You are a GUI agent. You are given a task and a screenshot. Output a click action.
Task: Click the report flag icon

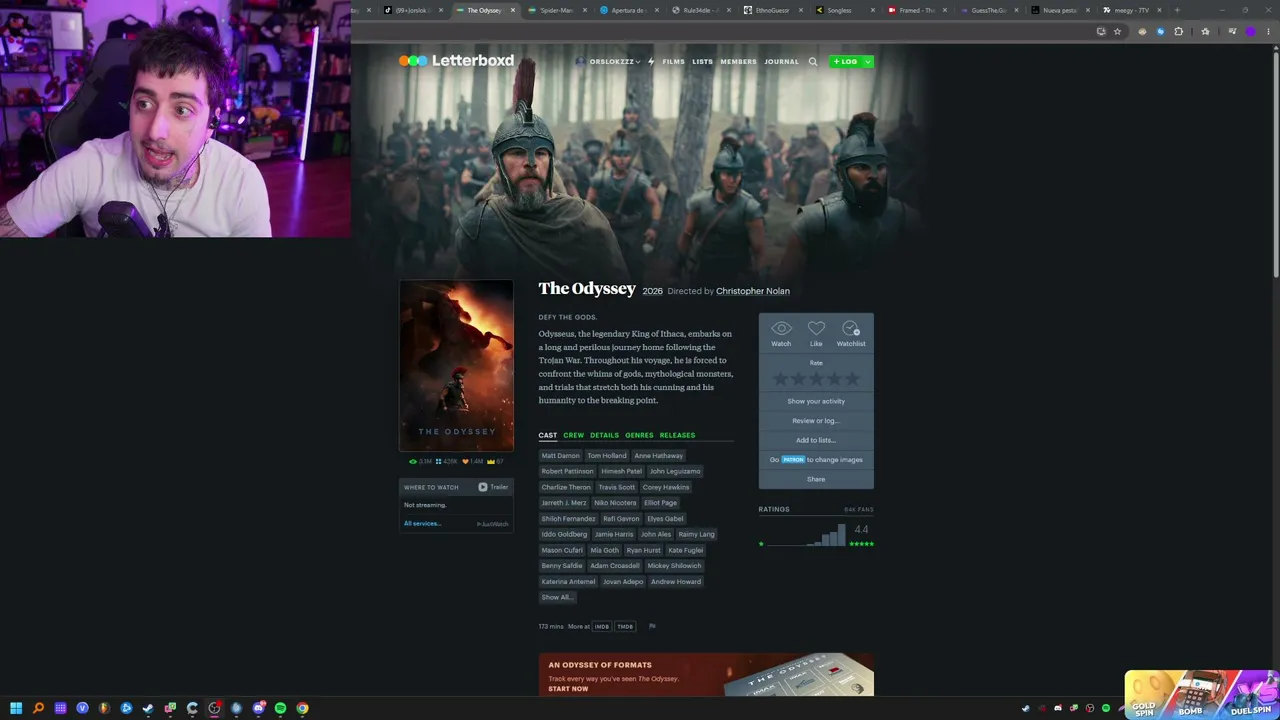(x=652, y=626)
